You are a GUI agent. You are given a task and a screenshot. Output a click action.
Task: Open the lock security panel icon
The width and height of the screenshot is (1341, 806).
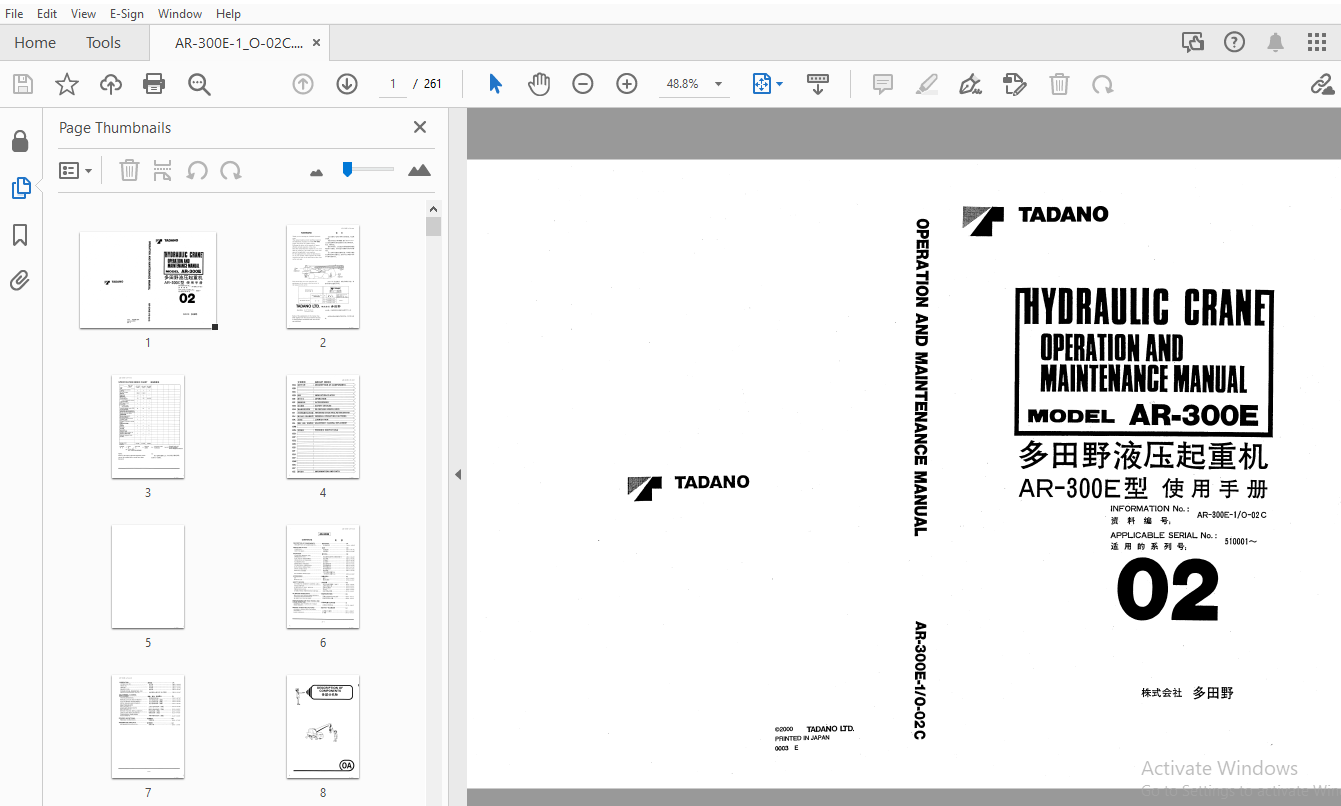point(20,141)
